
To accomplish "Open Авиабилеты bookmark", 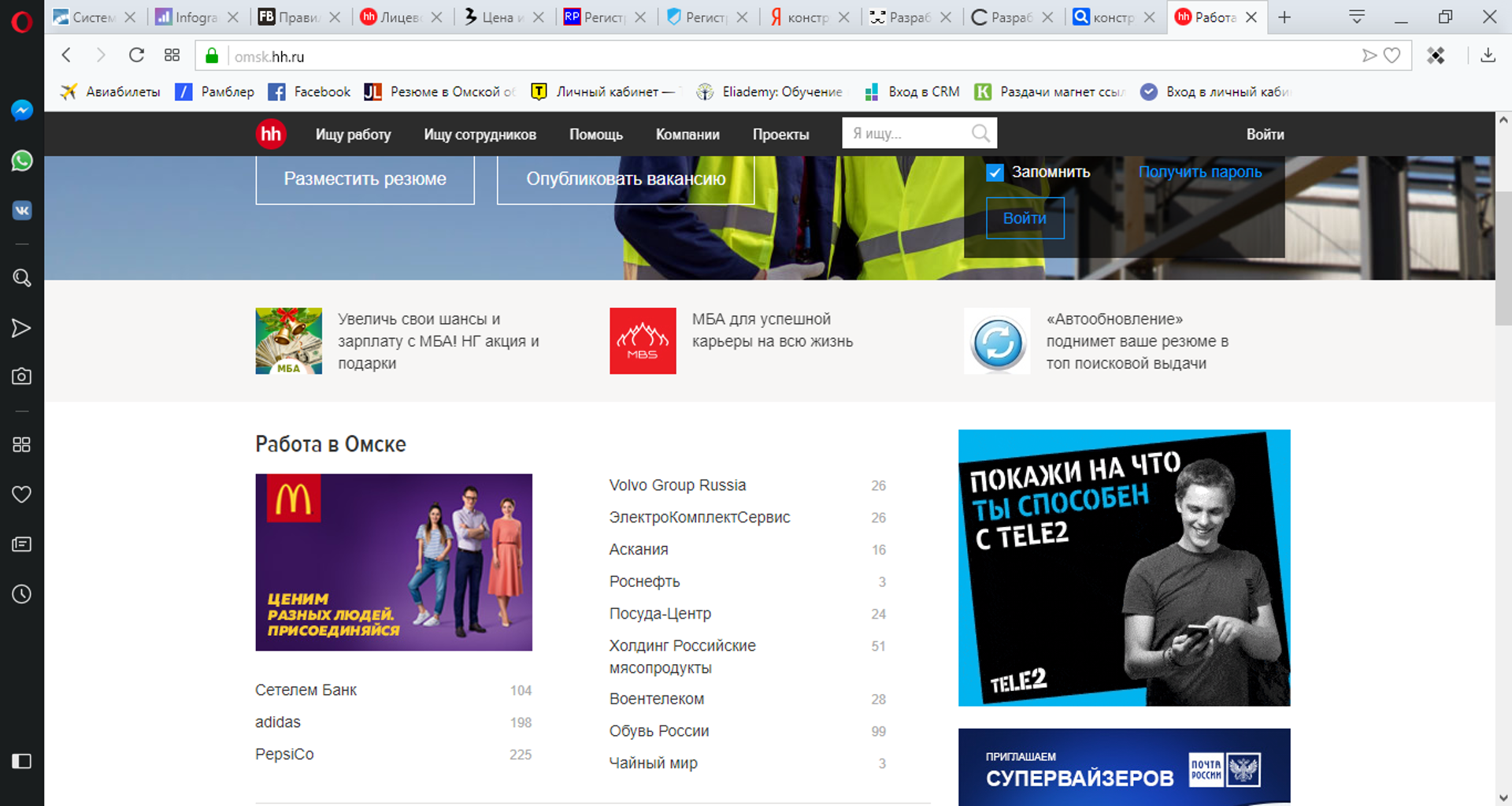I will click(x=110, y=91).
